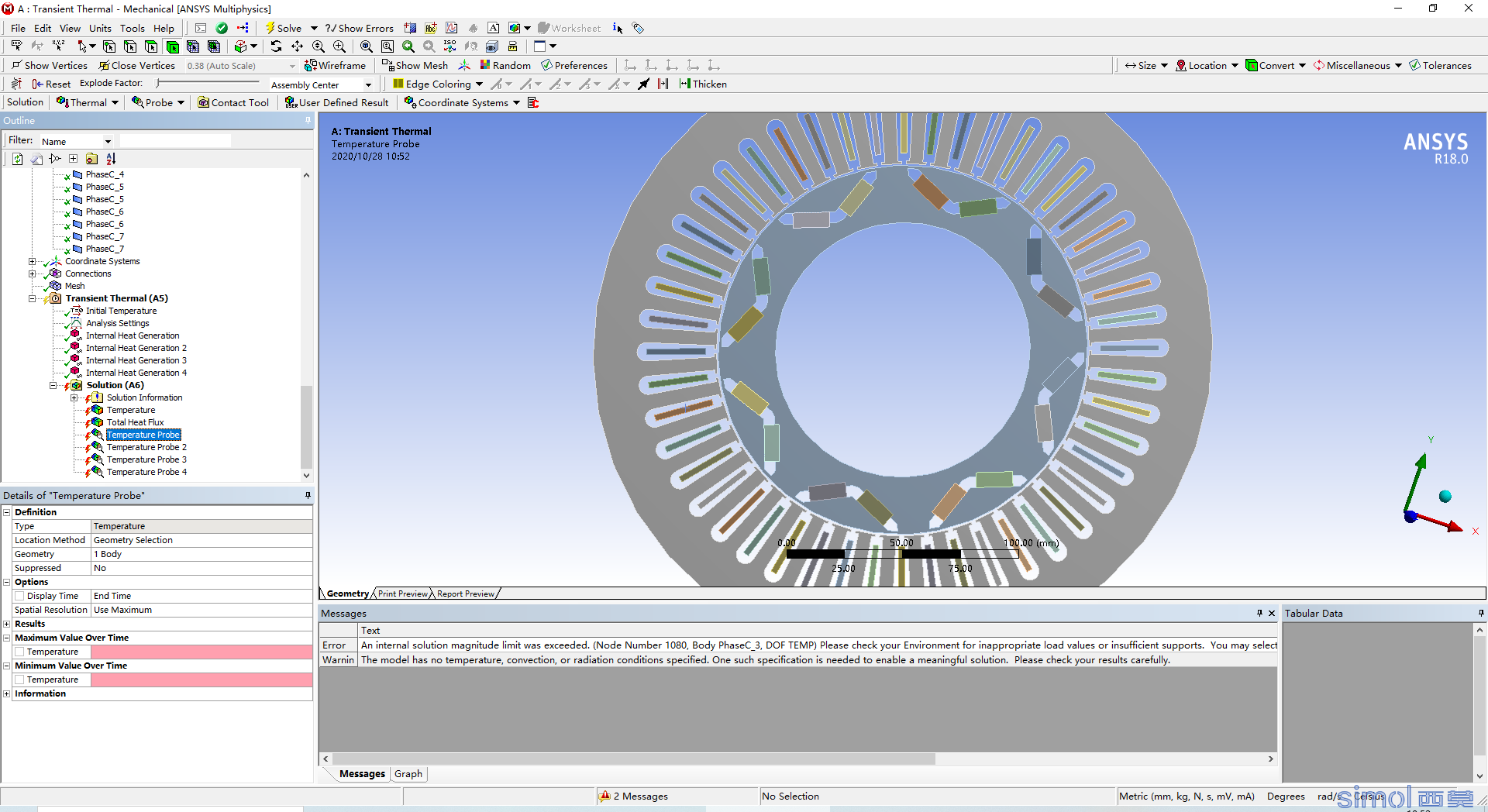Click the Annotation A icon
The width and height of the screenshot is (1488, 812).
pyautogui.click(x=494, y=28)
